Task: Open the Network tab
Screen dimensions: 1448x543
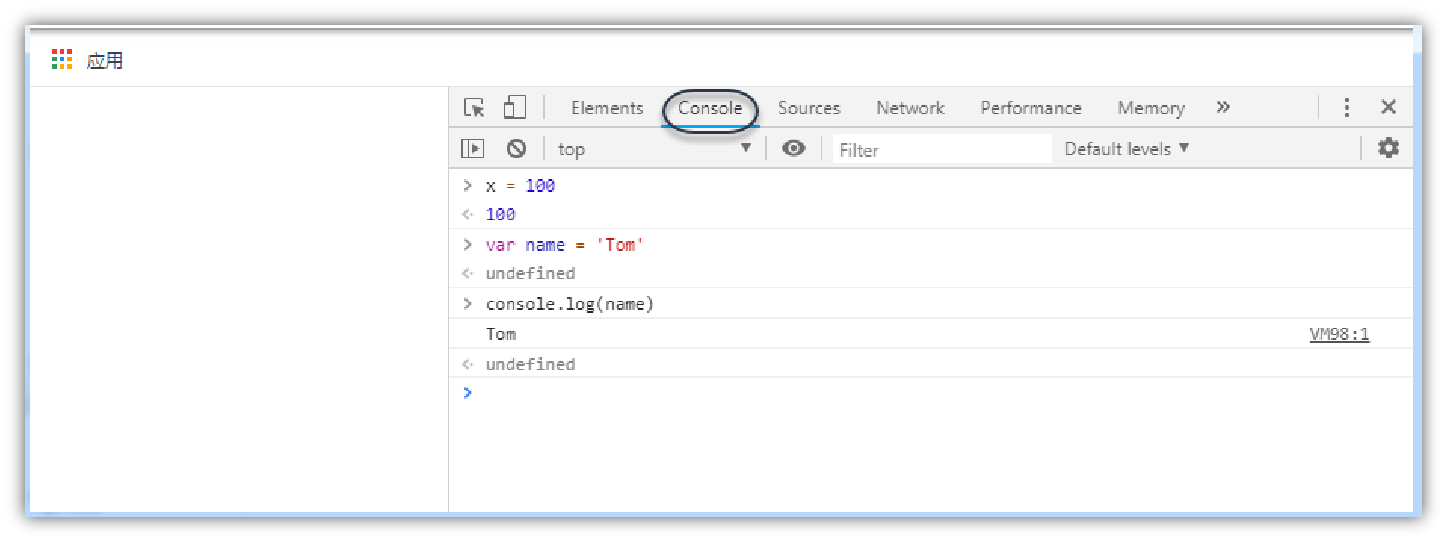Action: (910, 108)
